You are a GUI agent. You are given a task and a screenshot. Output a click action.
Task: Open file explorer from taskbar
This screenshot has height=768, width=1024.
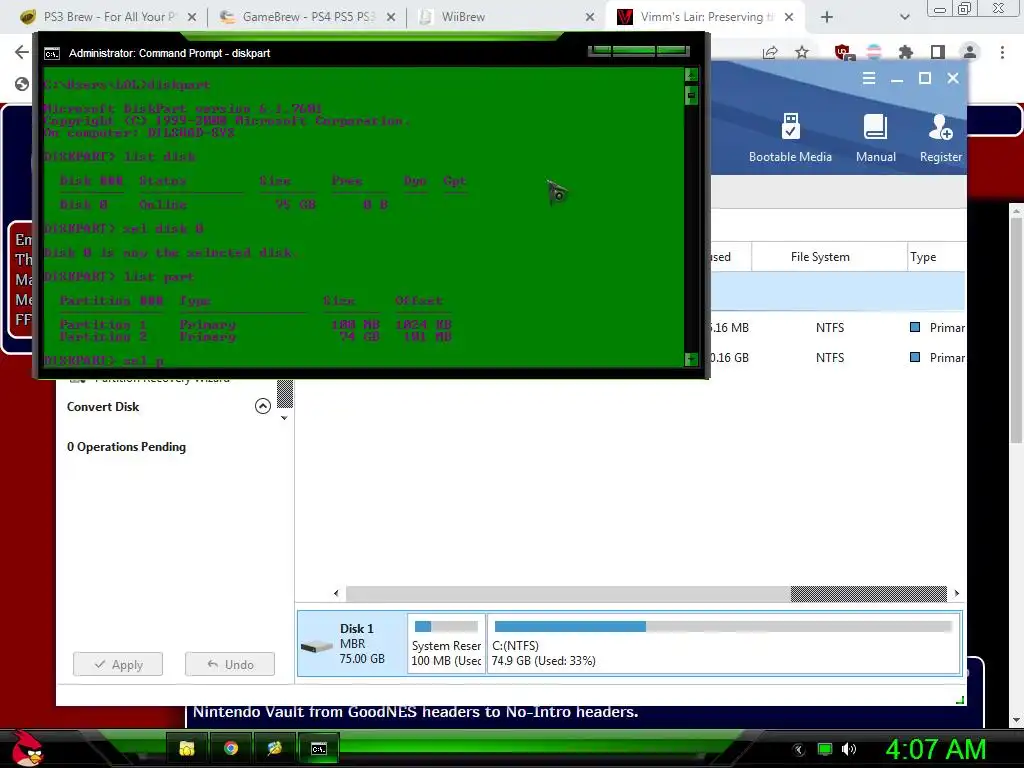[187, 748]
